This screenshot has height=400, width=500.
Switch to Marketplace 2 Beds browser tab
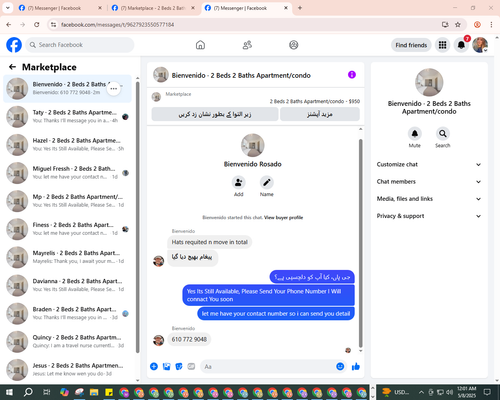coord(154,8)
